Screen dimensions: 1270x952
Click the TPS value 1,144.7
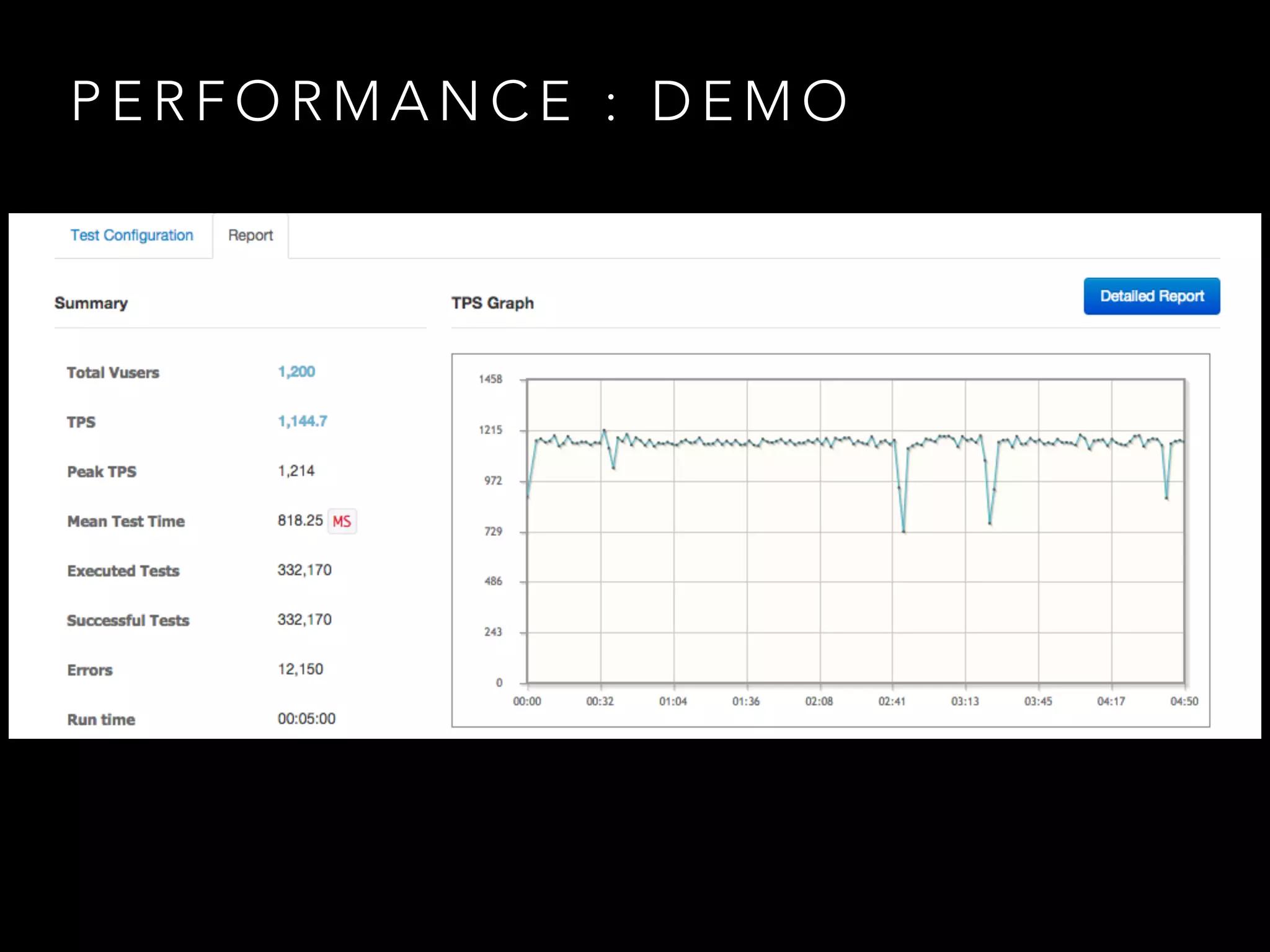302,421
